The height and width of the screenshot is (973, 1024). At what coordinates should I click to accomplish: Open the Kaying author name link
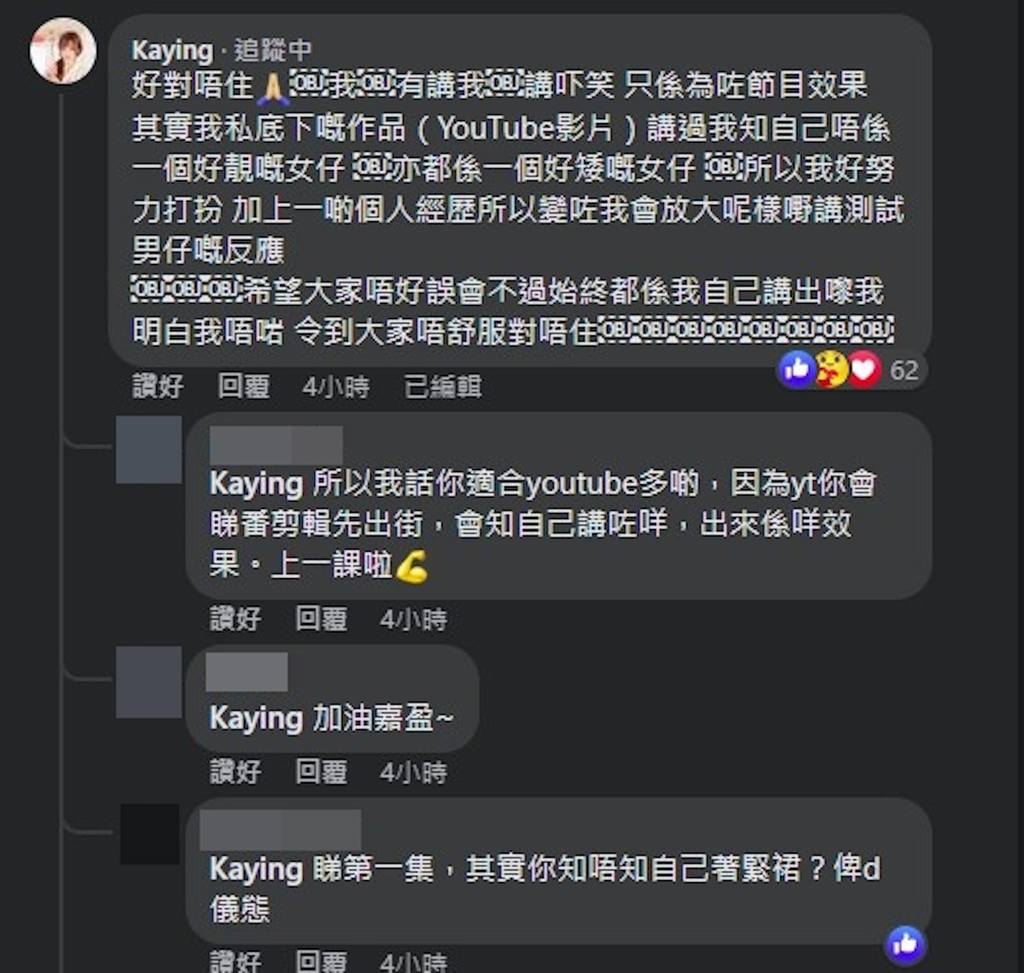pyautogui.click(x=172, y=50)
